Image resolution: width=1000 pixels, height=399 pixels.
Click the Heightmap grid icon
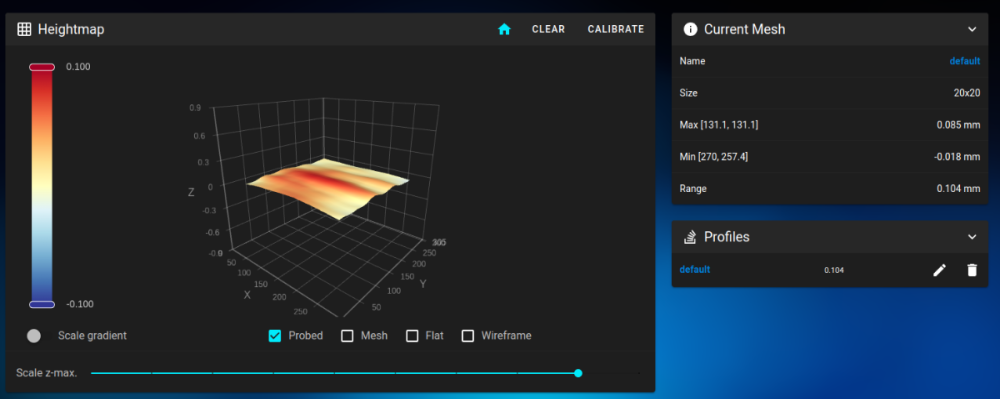[24, 29]
